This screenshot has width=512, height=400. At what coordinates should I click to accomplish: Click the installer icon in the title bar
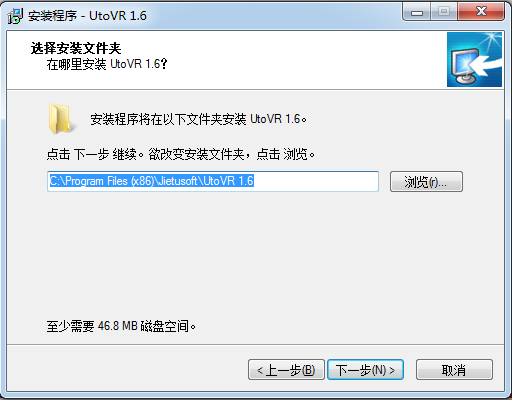click(15, 16)
